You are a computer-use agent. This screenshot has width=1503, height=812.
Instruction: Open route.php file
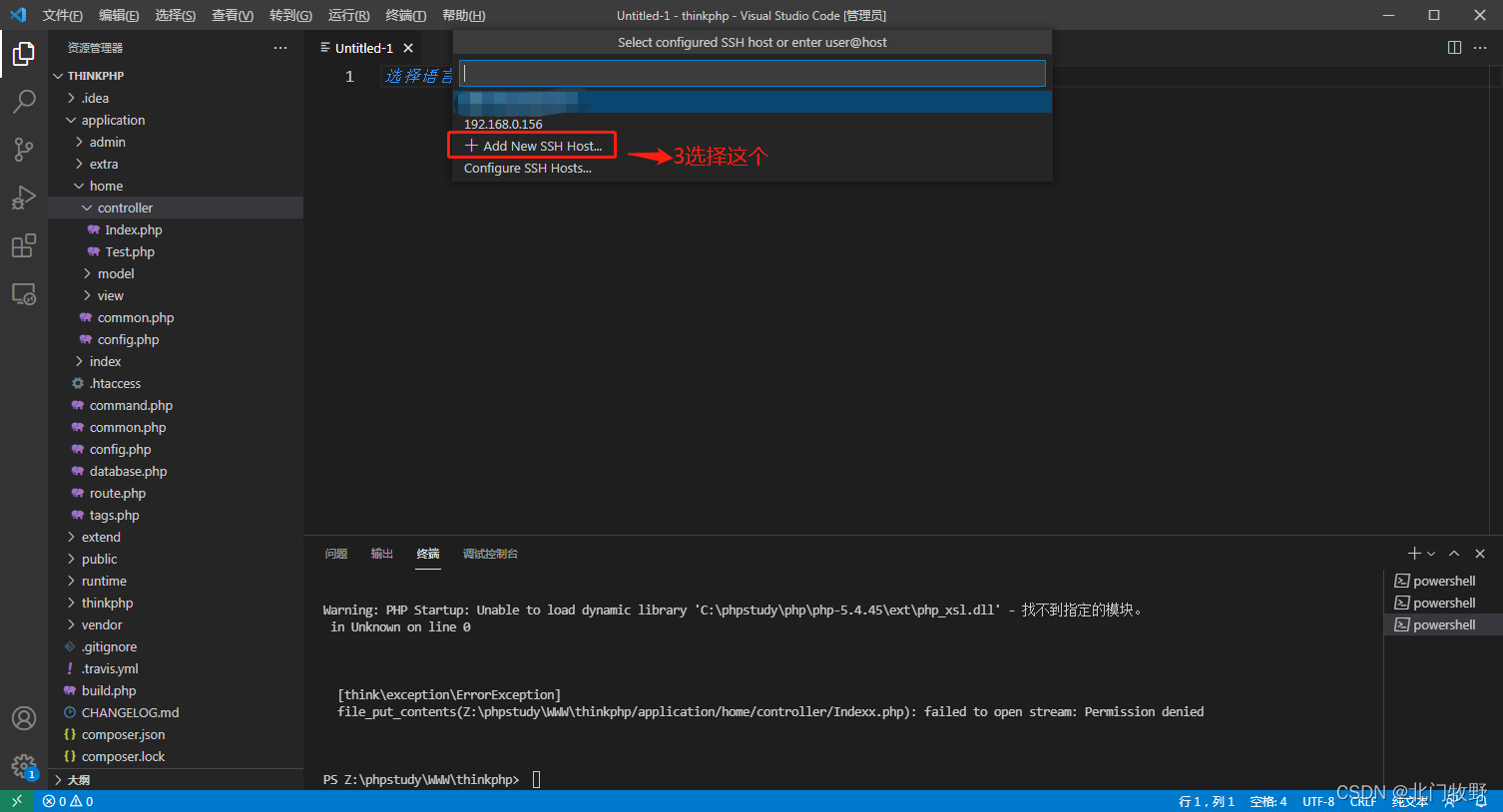point(176,493)
